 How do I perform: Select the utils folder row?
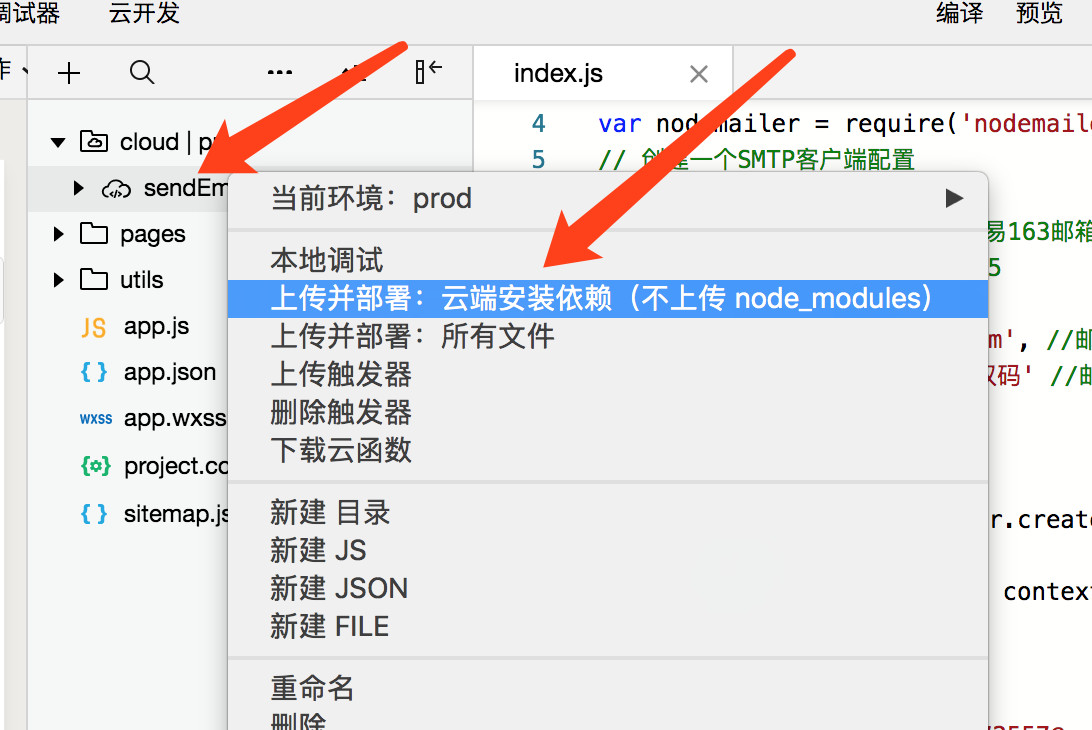click(127, 280)
